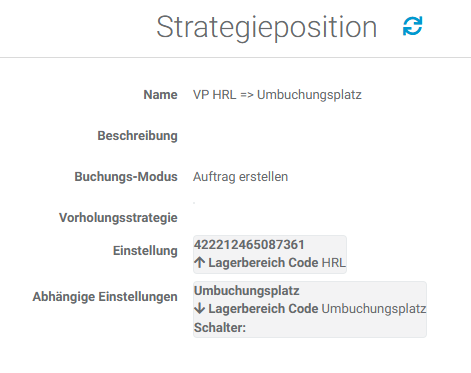Click the Buchungs-Modus label
Viewport: 471px width, 373px height.
pos(126,177)
